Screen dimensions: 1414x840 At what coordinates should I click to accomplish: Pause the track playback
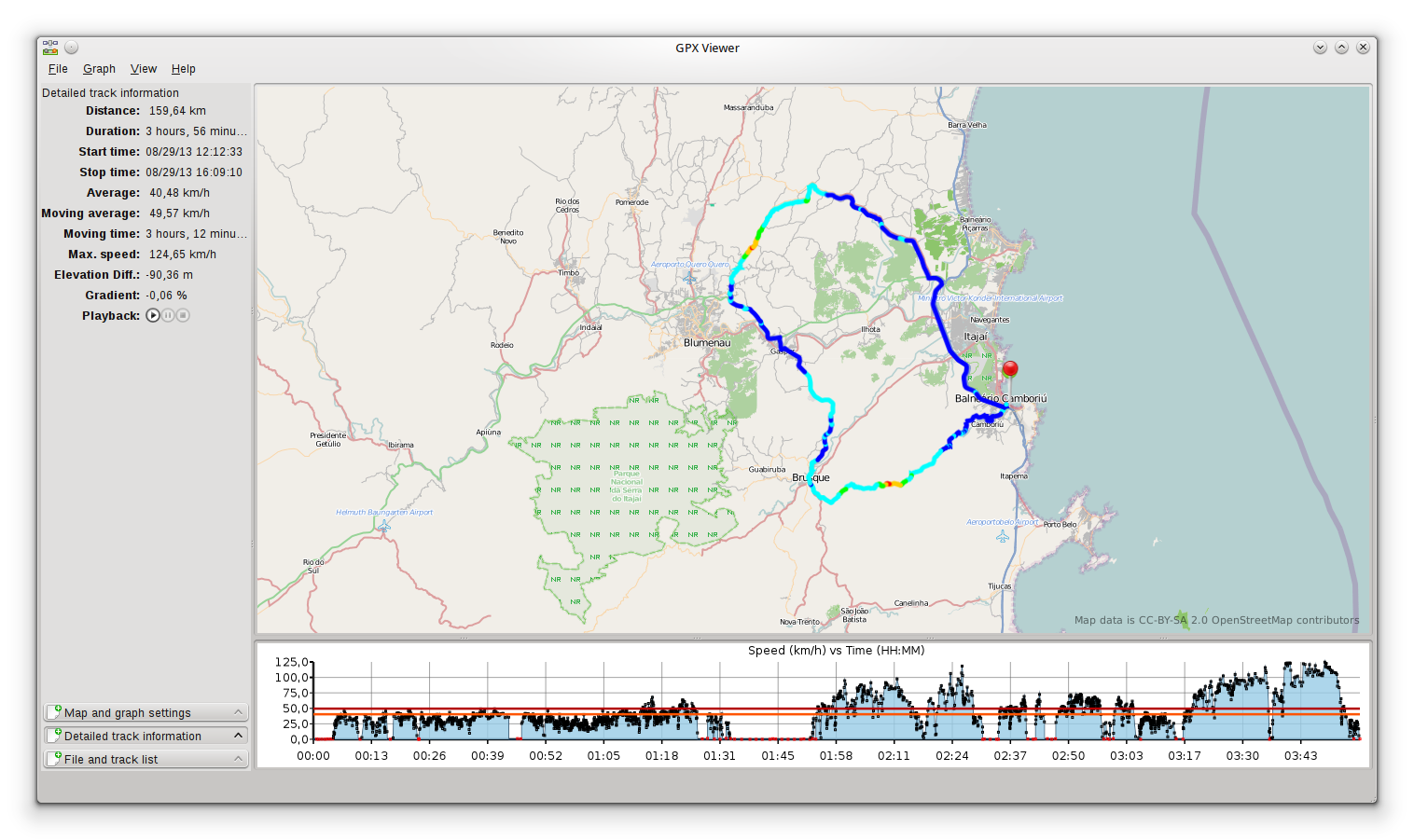168,315
